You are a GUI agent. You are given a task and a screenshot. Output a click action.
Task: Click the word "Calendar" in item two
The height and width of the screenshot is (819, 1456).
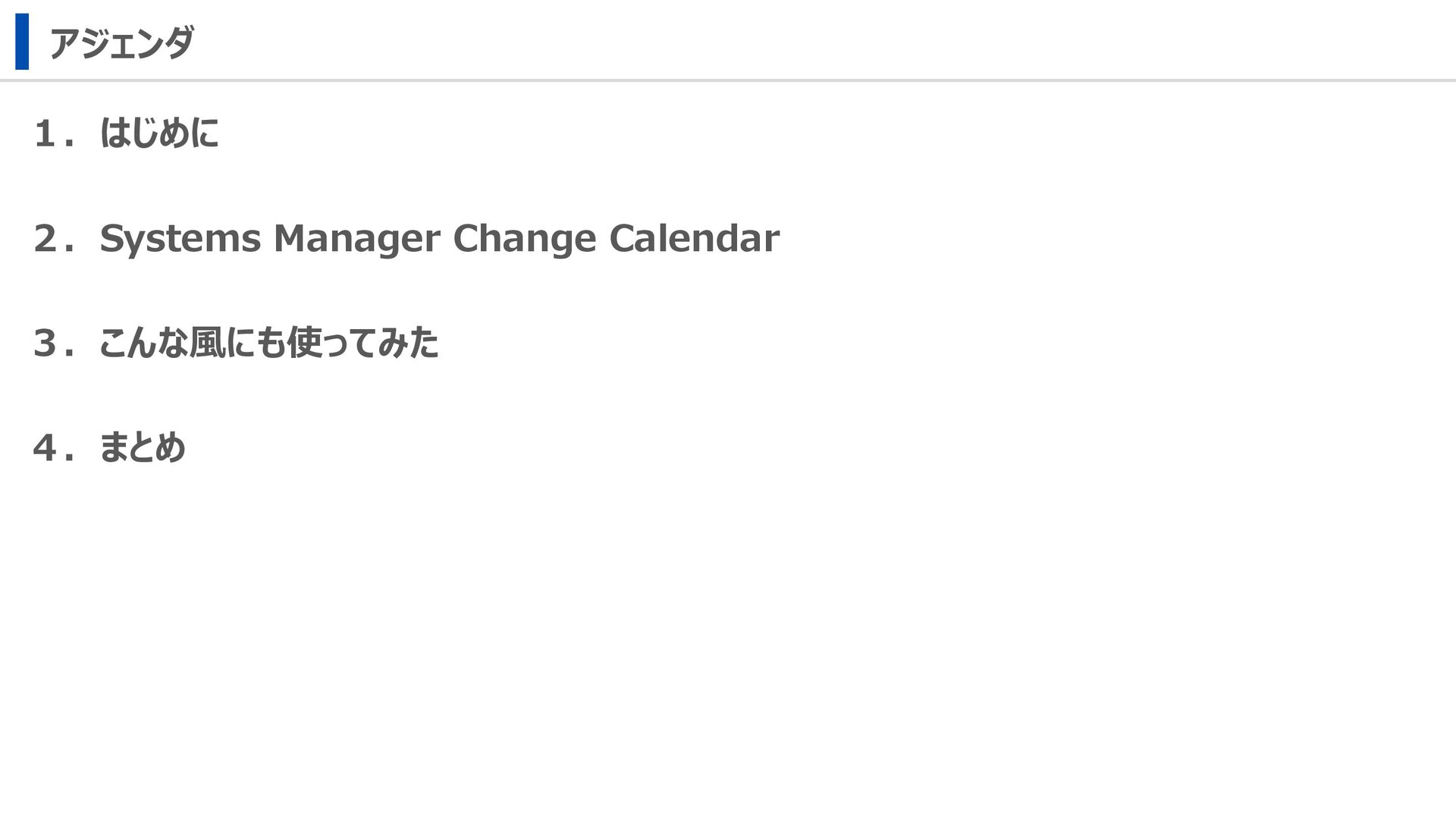coord(694,239)
